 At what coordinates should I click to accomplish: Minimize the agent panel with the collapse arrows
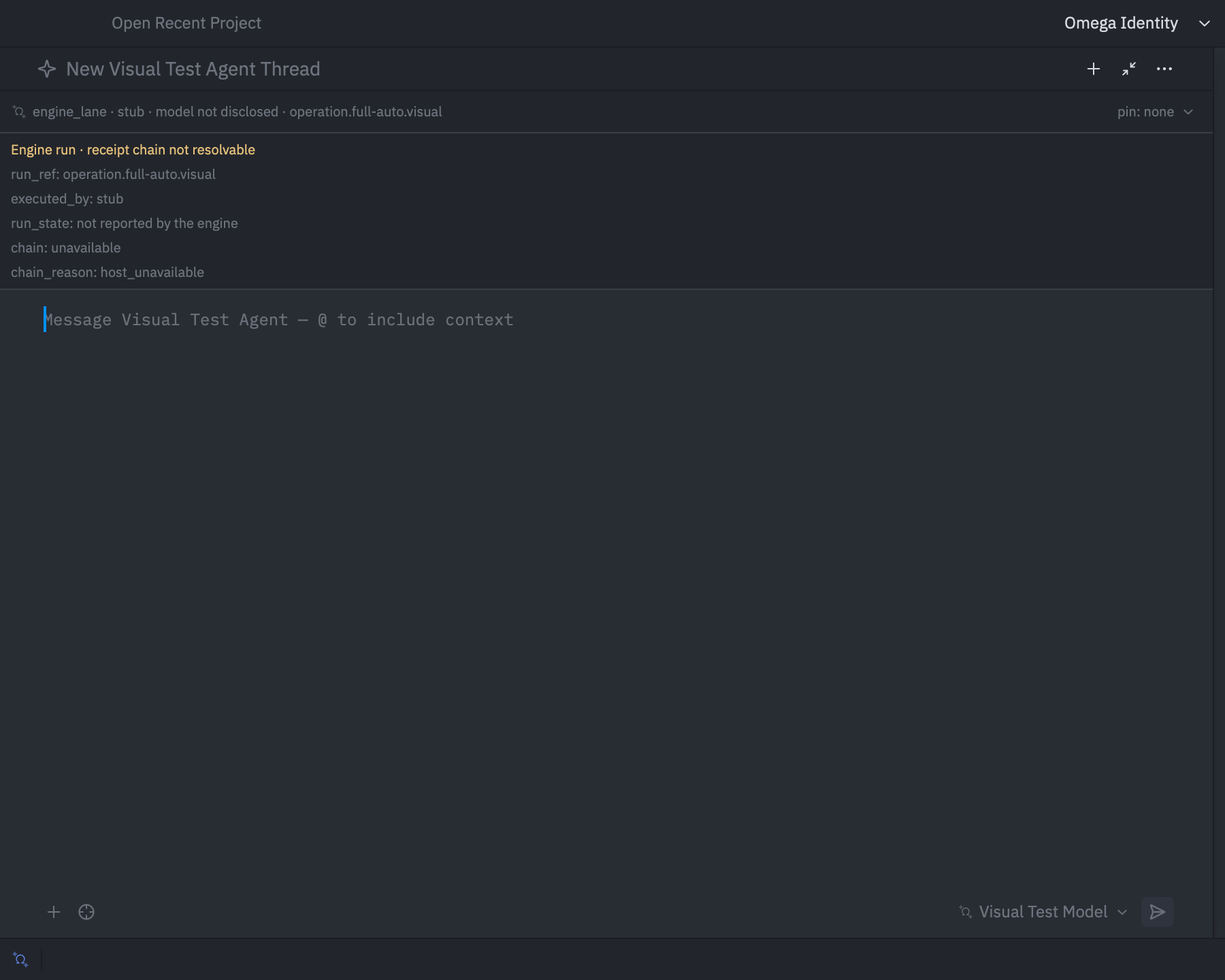coord(1129,69)
